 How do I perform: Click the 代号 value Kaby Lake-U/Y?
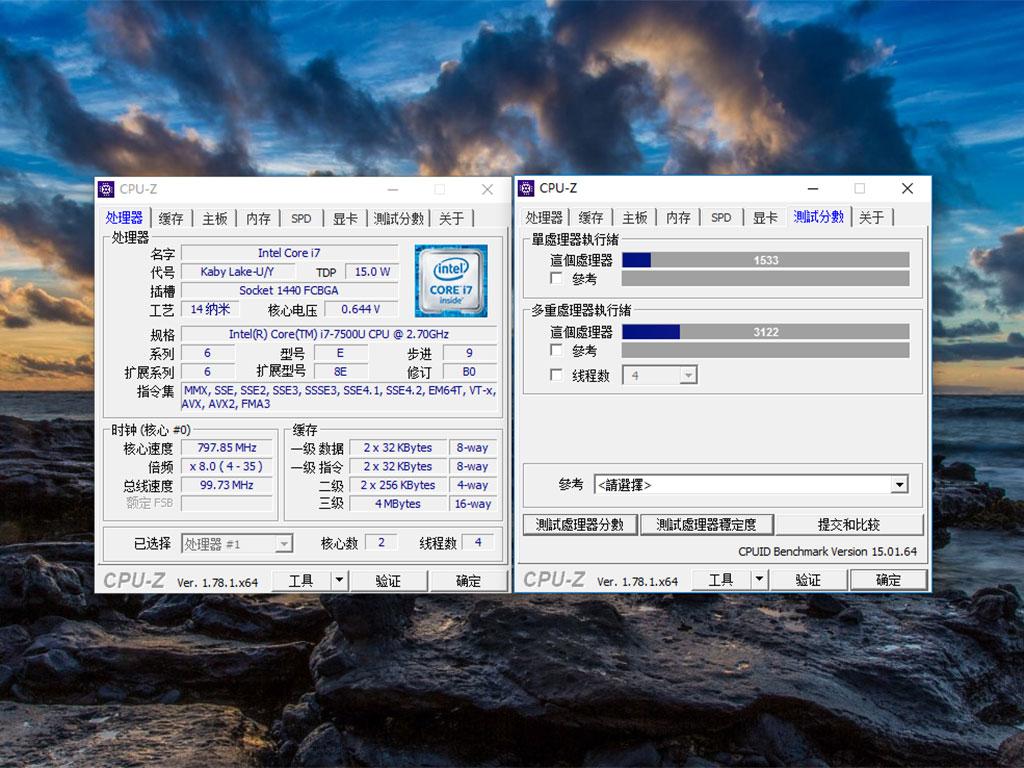[x=237, y=272]
